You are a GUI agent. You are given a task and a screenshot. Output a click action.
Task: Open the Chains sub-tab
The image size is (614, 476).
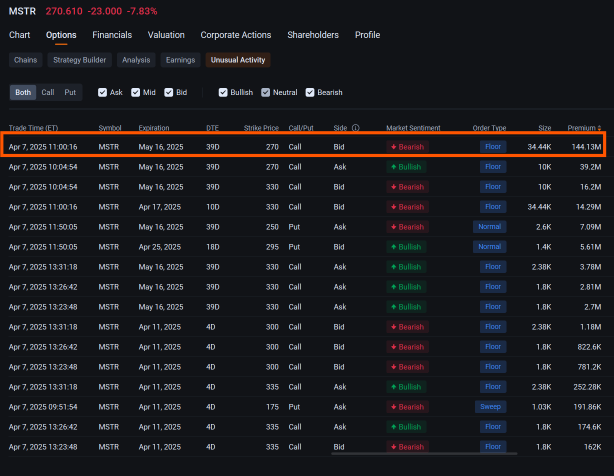point(25,60)
